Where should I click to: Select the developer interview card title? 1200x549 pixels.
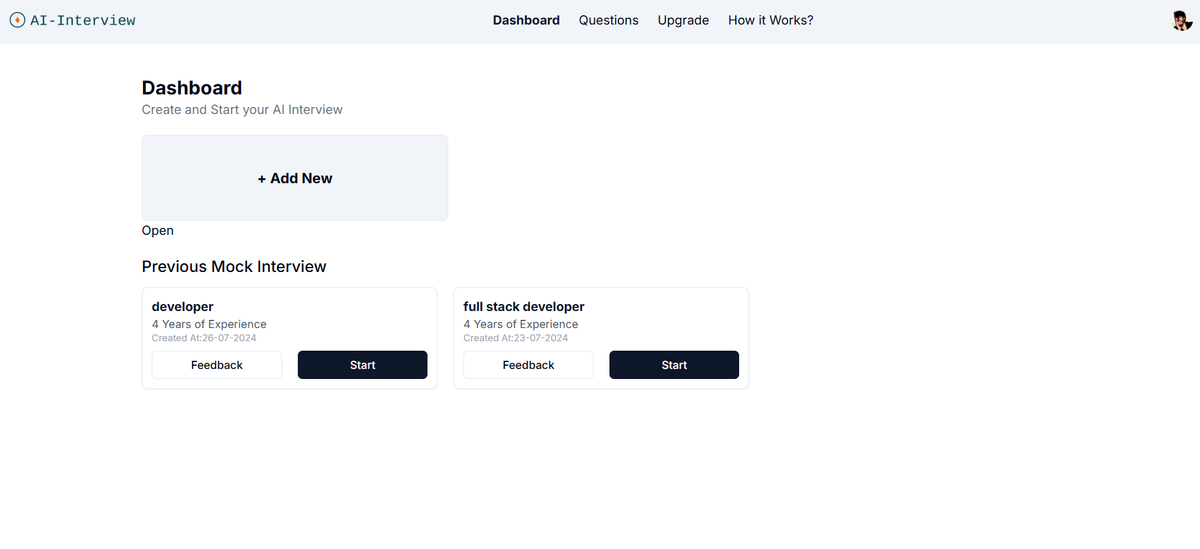[183, 307]
